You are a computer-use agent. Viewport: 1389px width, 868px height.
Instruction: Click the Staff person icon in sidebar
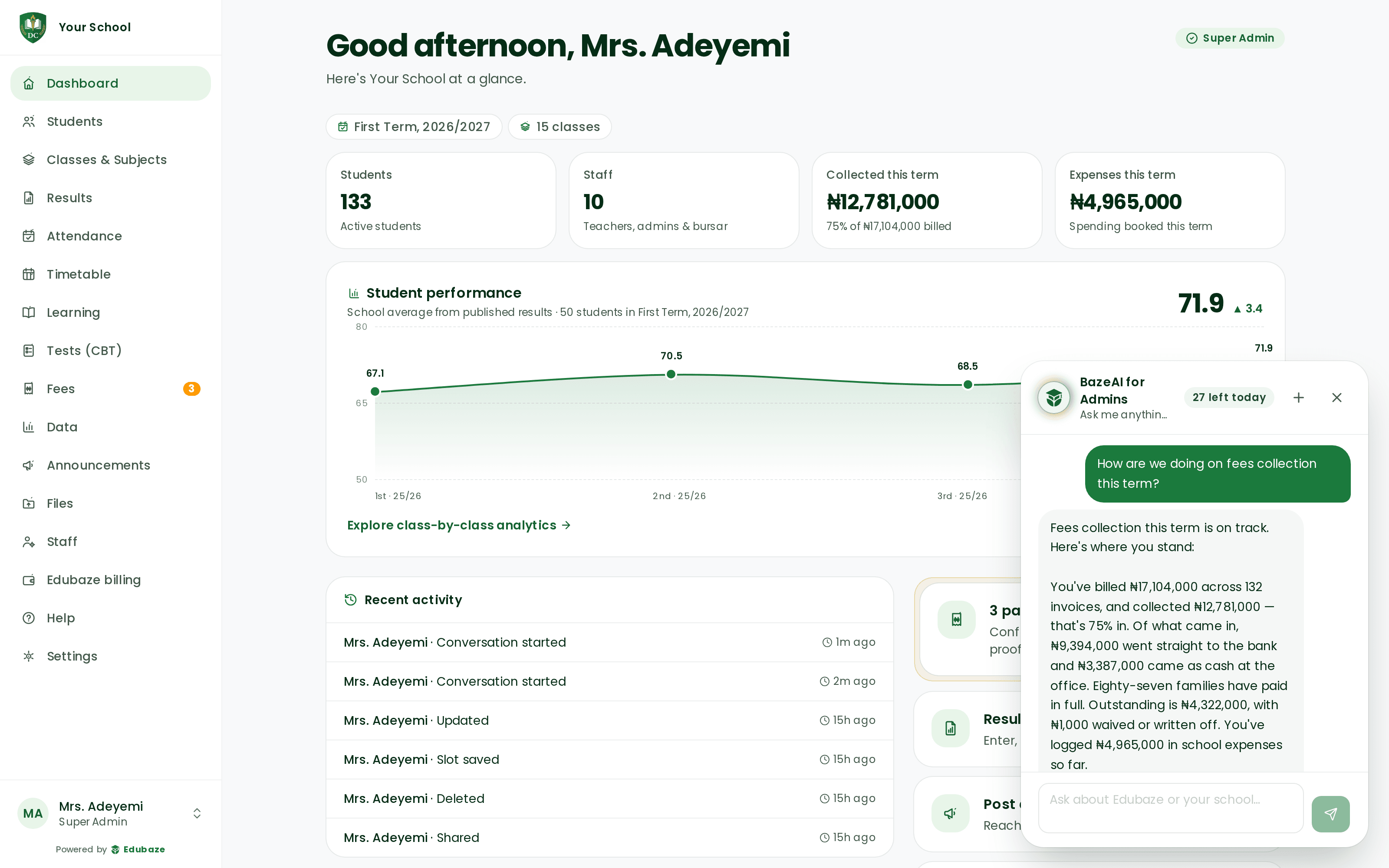coord(29,541)
